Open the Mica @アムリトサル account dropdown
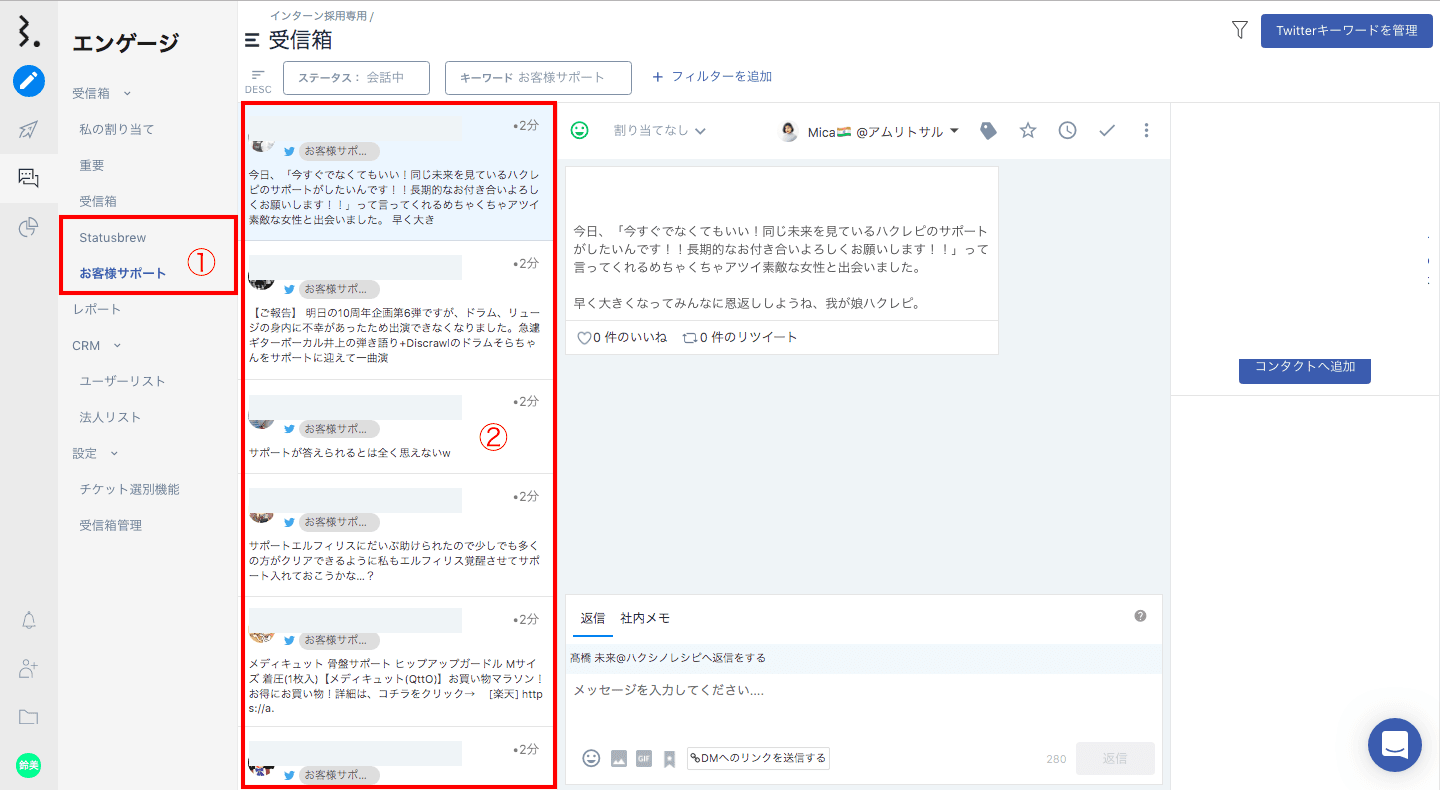1440x790 pixels. pos(870,132)
